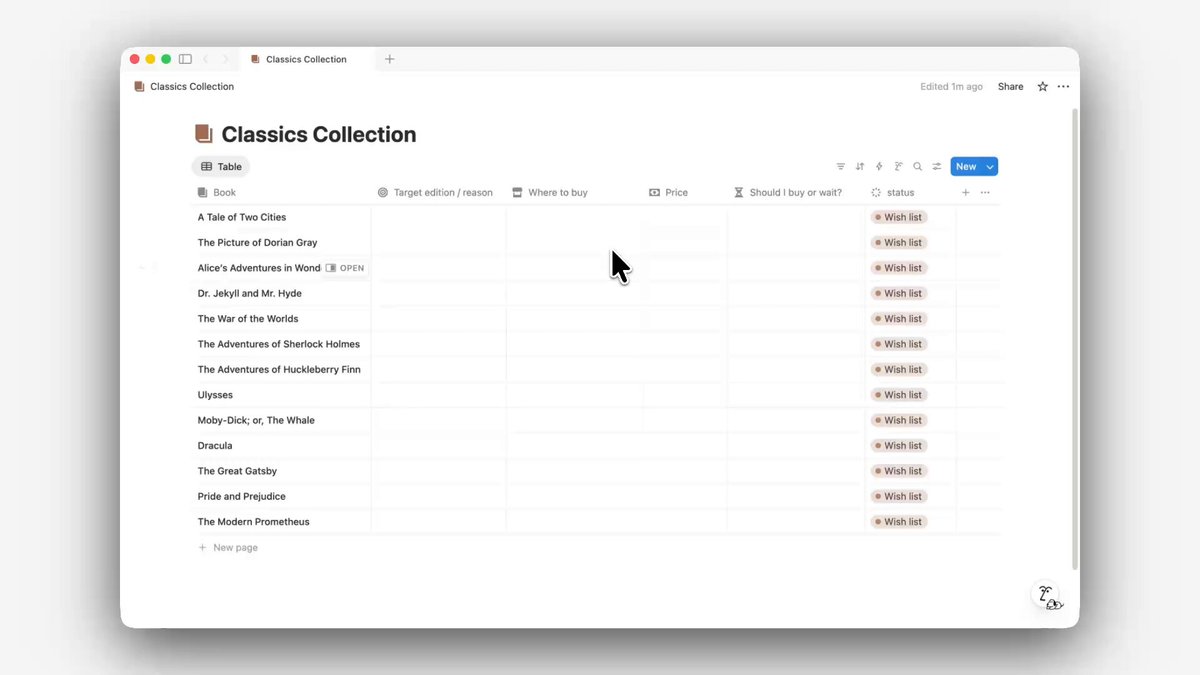Screen dimensions: 1200x675
Task: Open Wish list status for Dracula
Action: pos(898,446)
